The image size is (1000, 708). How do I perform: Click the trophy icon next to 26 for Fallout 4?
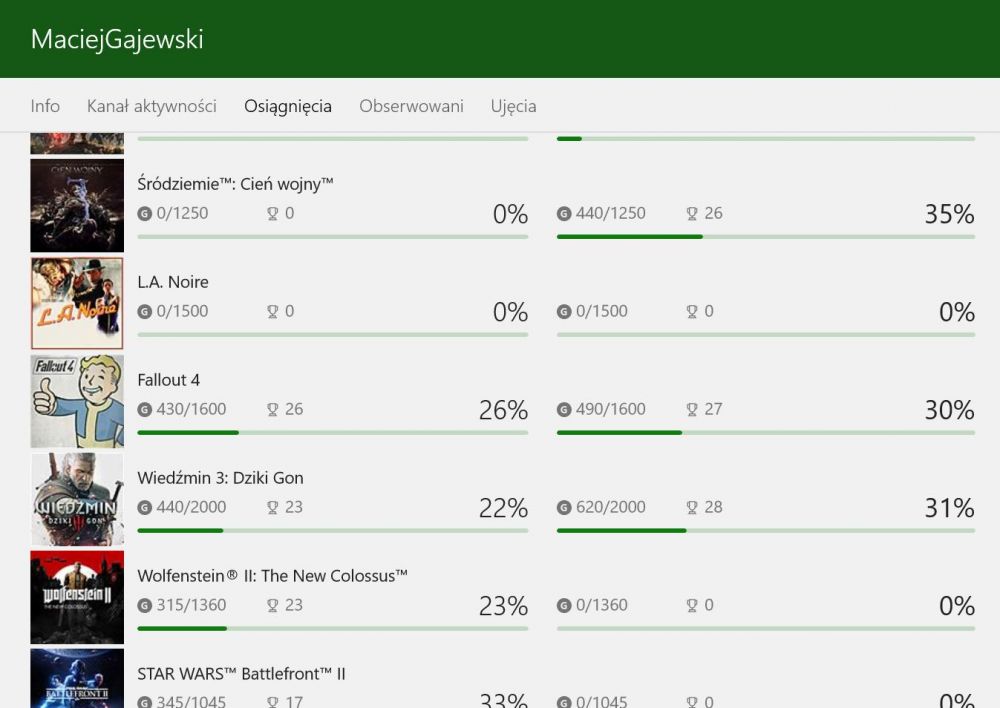pyautogui.click(x=273, y=409)
